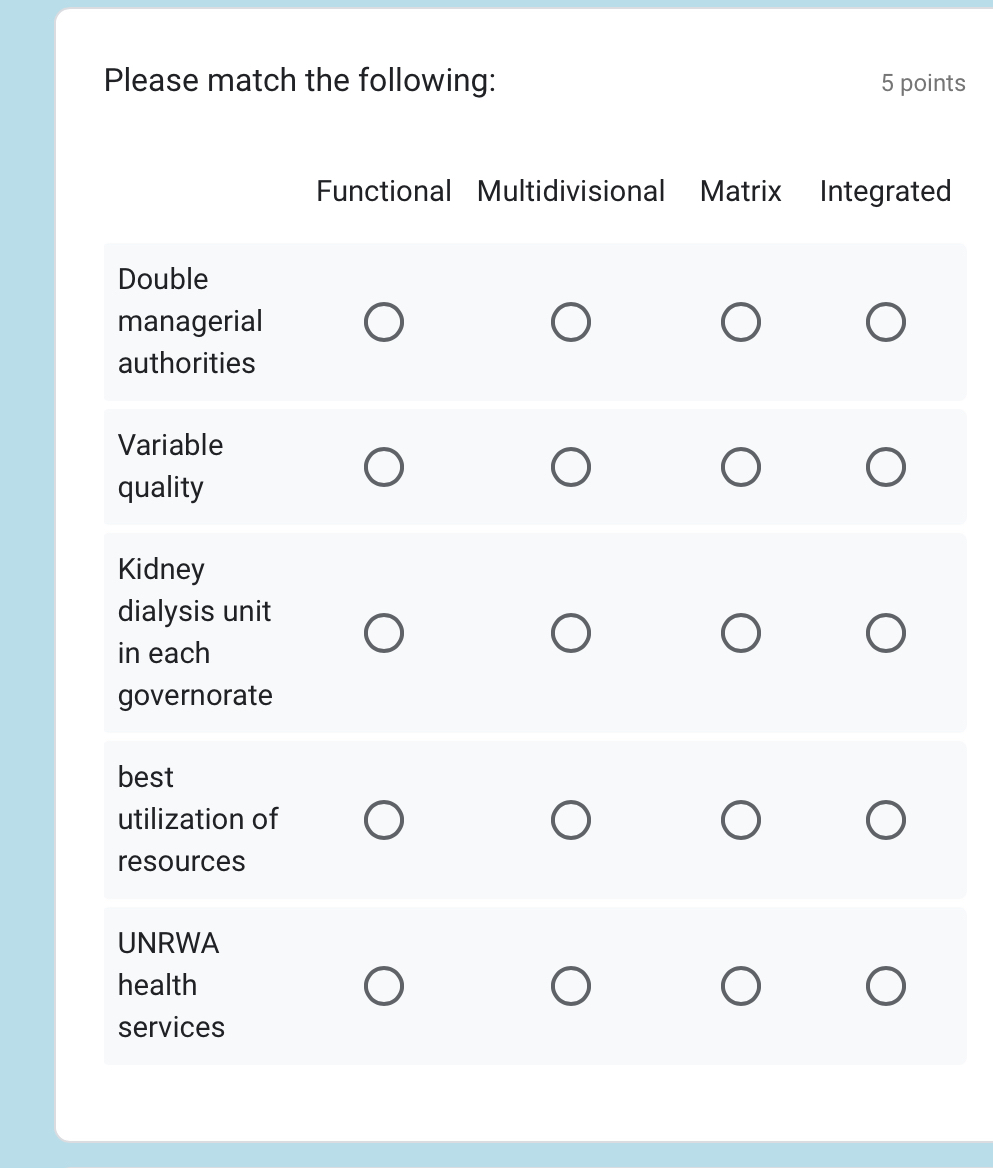The width and height of the screenshot is (993, 1168).
Task: Select Integrated for Variable quality
Action: 885,466
